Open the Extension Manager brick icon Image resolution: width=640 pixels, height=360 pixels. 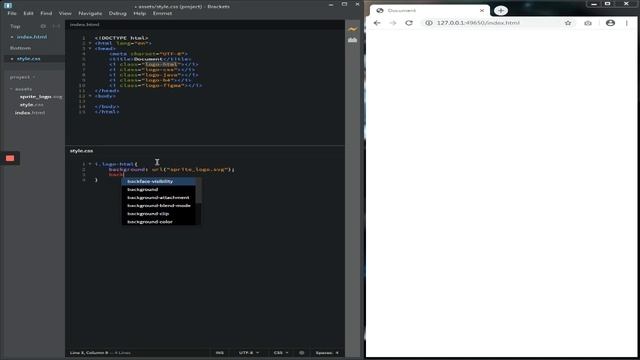352,40
